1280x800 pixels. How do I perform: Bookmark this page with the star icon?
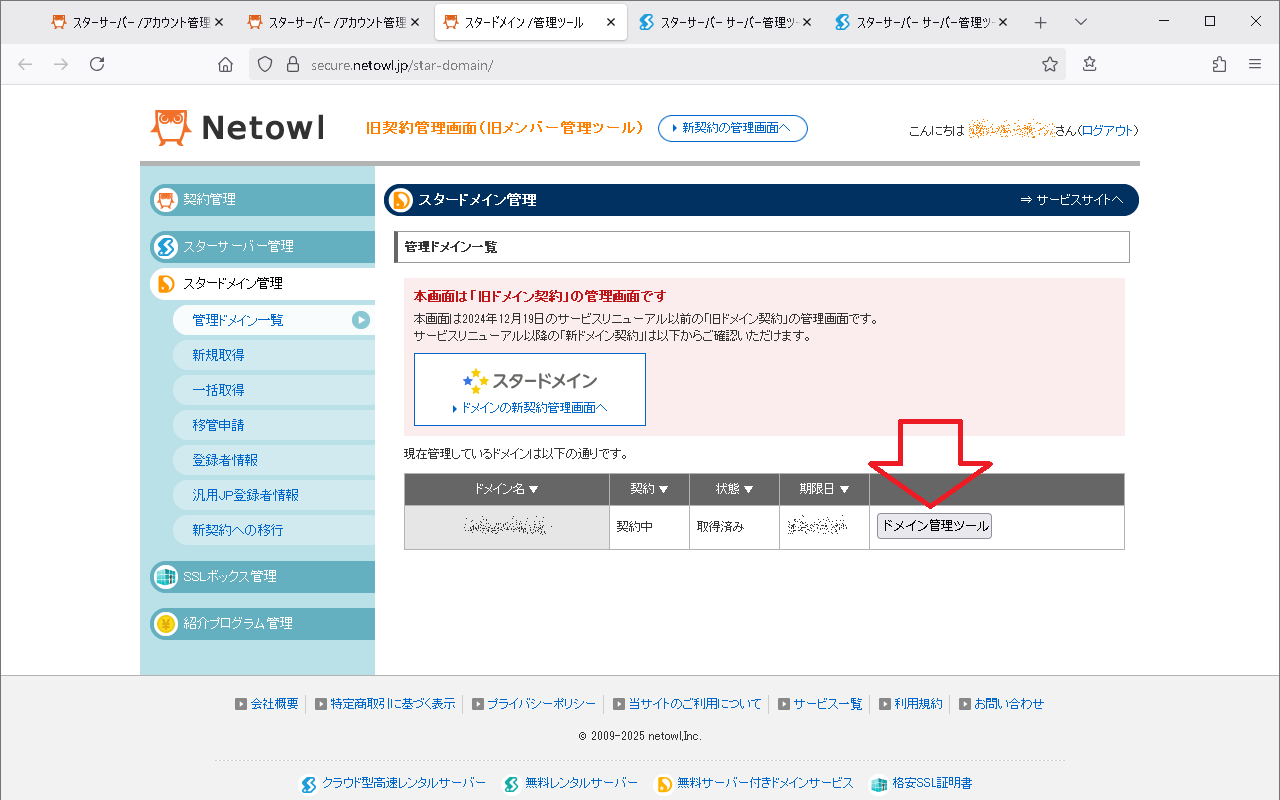point(1049,64)
